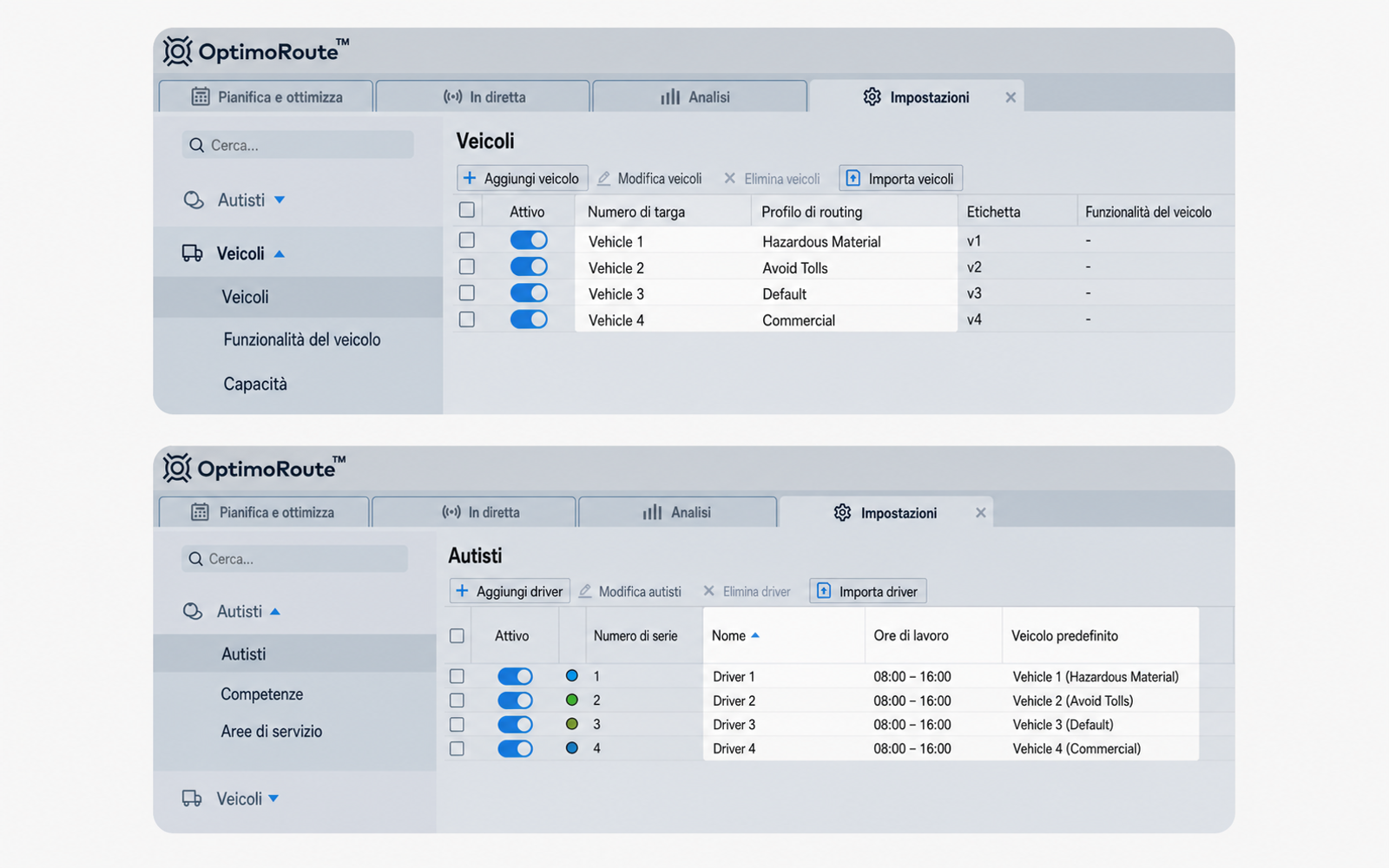Select Capacità sidebar item
This screenshot has height=868, width=1389.
pyautogui.click(x=255, y=384)
